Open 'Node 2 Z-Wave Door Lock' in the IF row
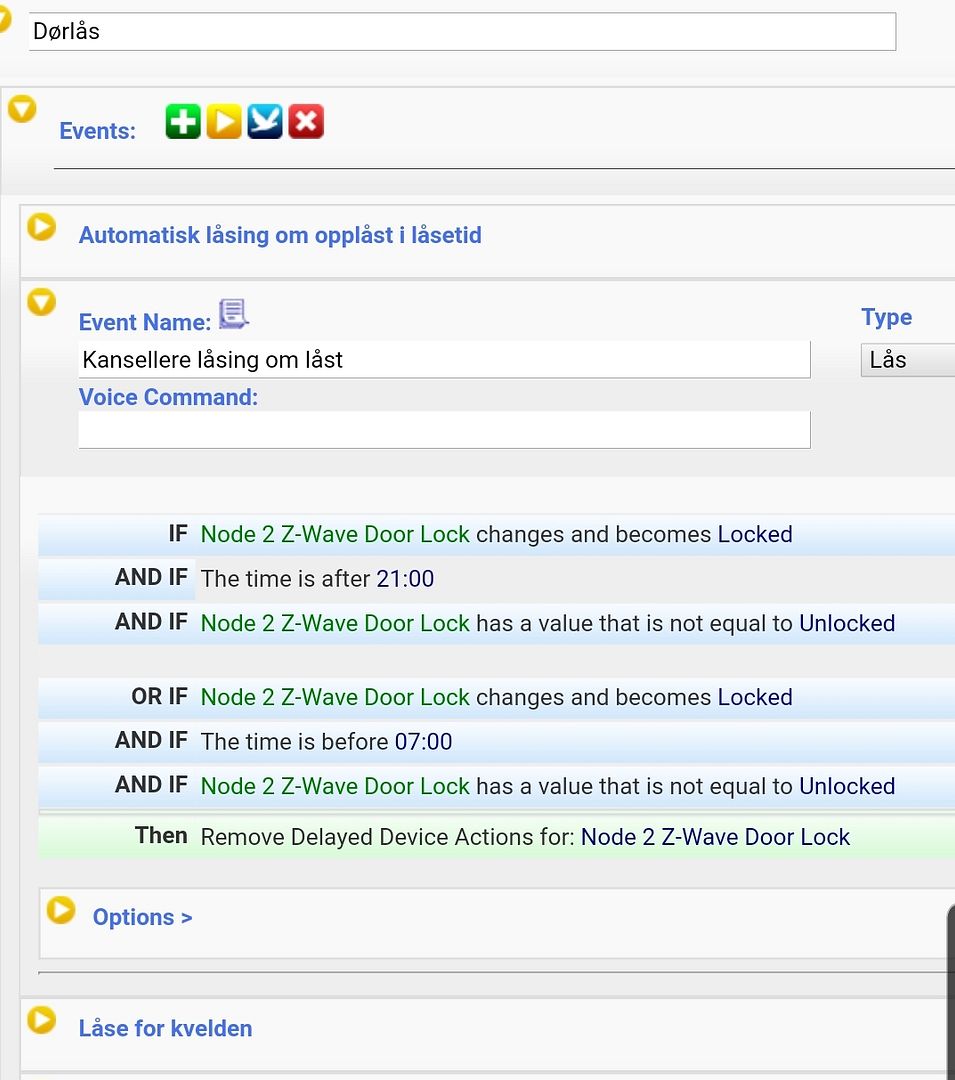Image resolution: width=955 pixels, height=1080 pixels. pos(334,534)
